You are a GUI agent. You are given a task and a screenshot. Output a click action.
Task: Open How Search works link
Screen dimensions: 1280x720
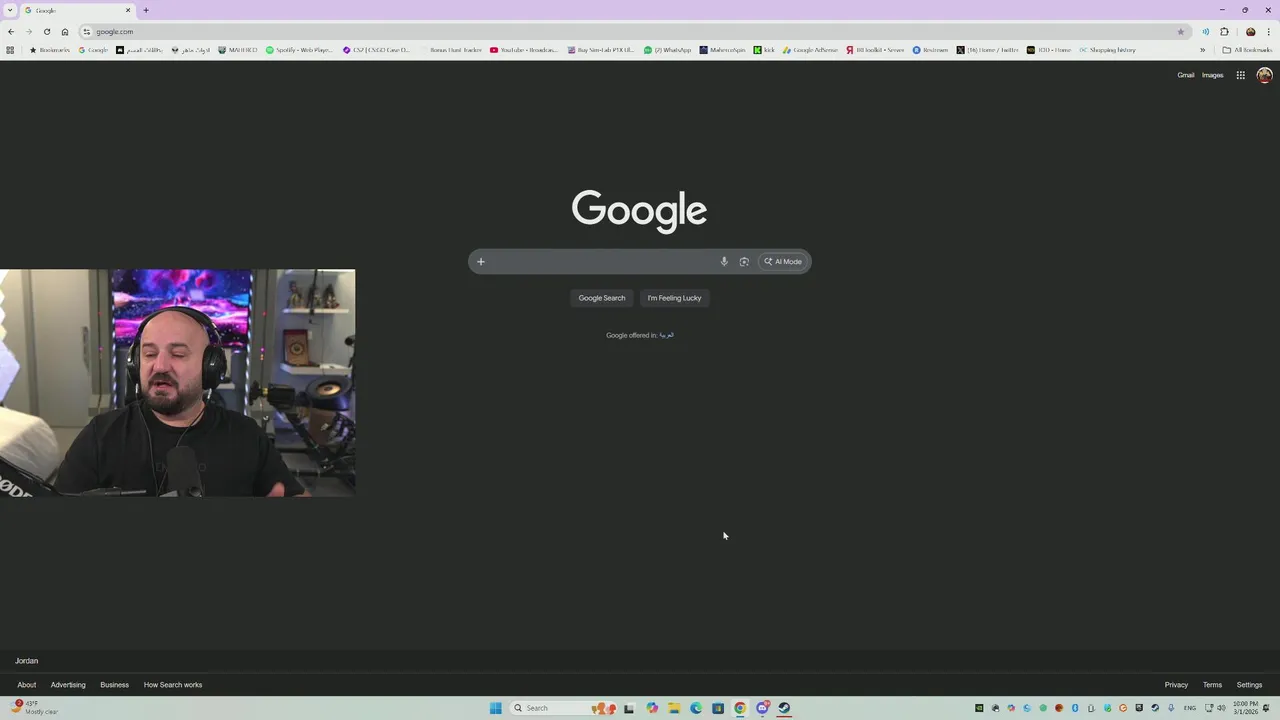(x=173, y=685)
